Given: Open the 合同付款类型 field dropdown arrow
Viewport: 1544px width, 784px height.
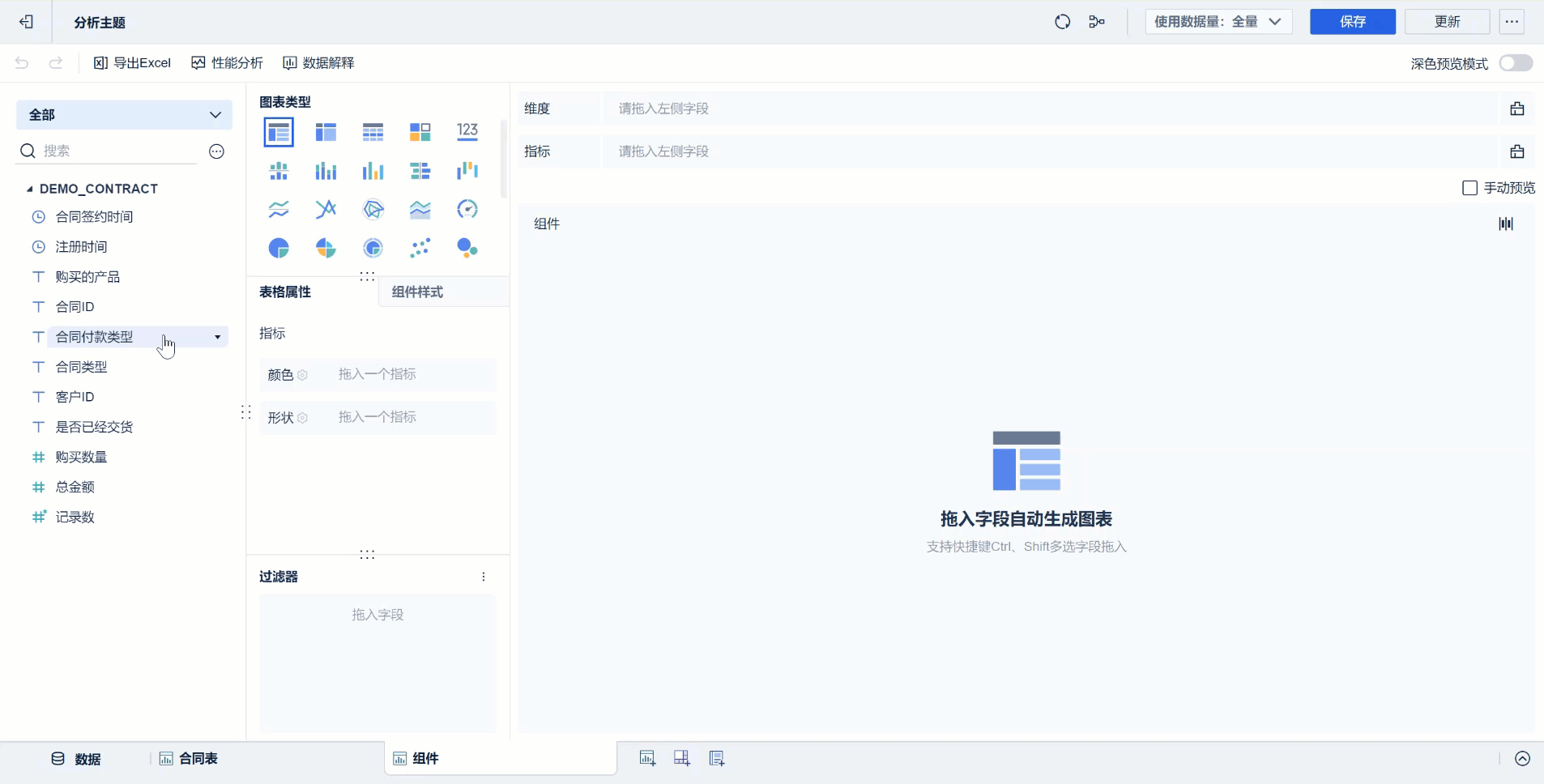Looking at the screenshot, I should [x=217, y=337].
